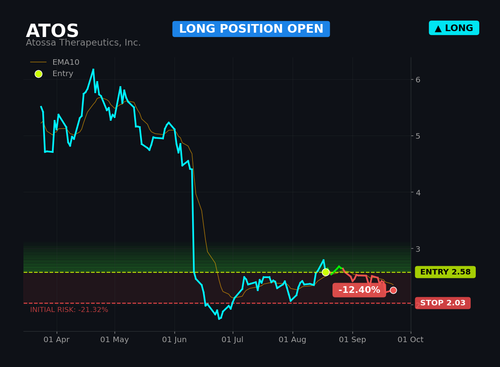Image resolution: width=500 pixels, height=367 pixels.
Task: Click the Entry legend entry
Action: [x=54, y=74]
